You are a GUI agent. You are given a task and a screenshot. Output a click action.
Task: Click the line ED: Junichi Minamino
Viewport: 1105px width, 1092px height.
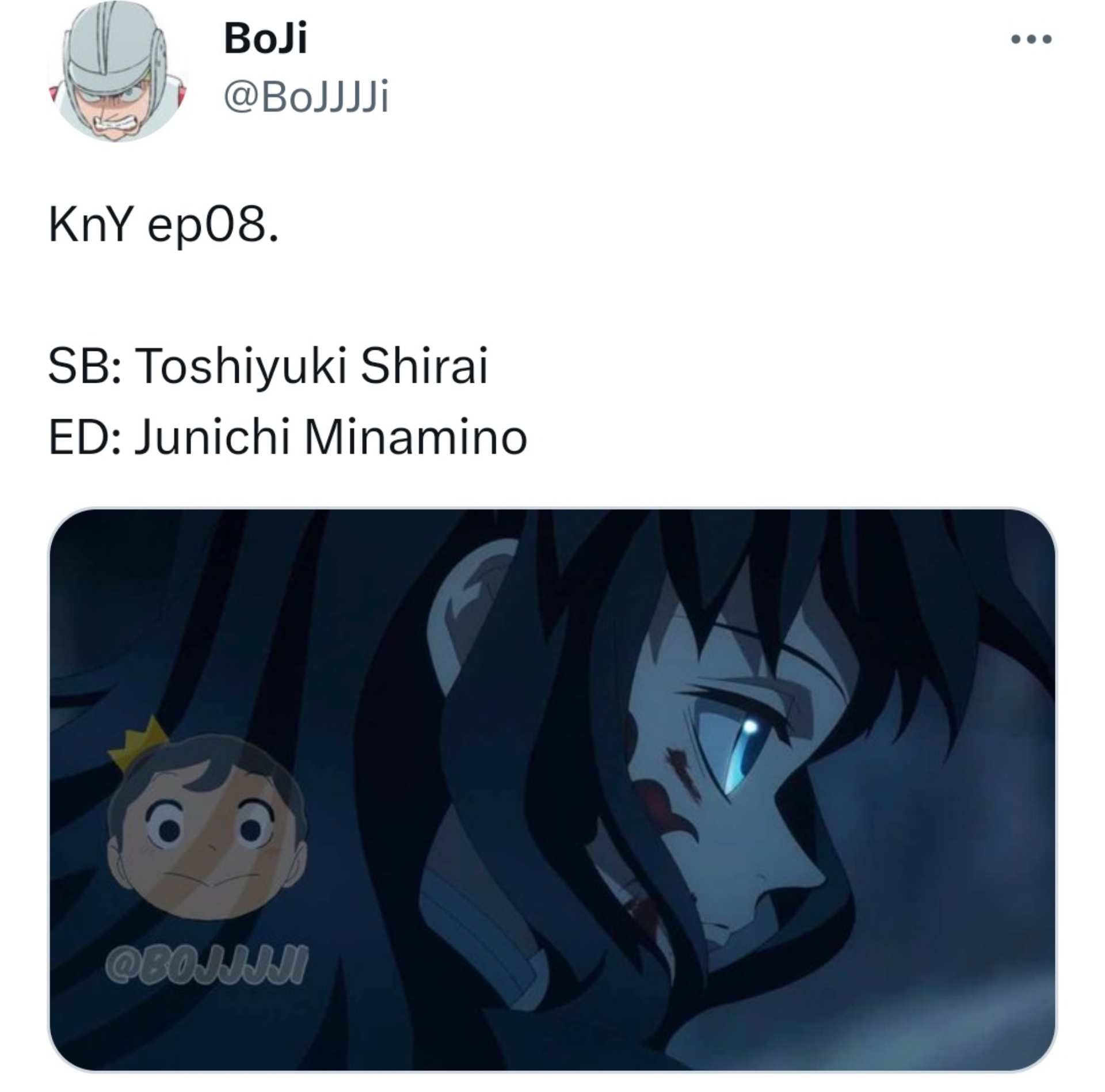click(288, 437)
